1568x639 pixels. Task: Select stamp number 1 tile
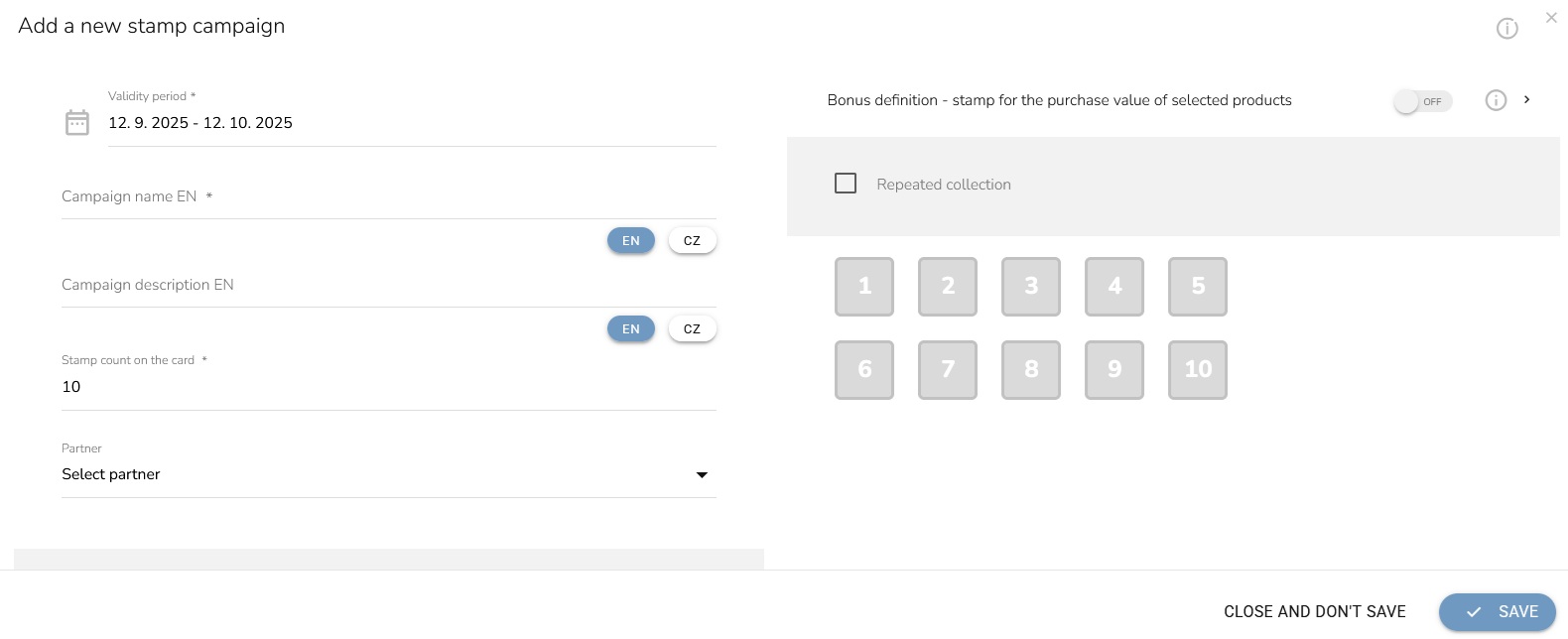(x=864, y=287)
